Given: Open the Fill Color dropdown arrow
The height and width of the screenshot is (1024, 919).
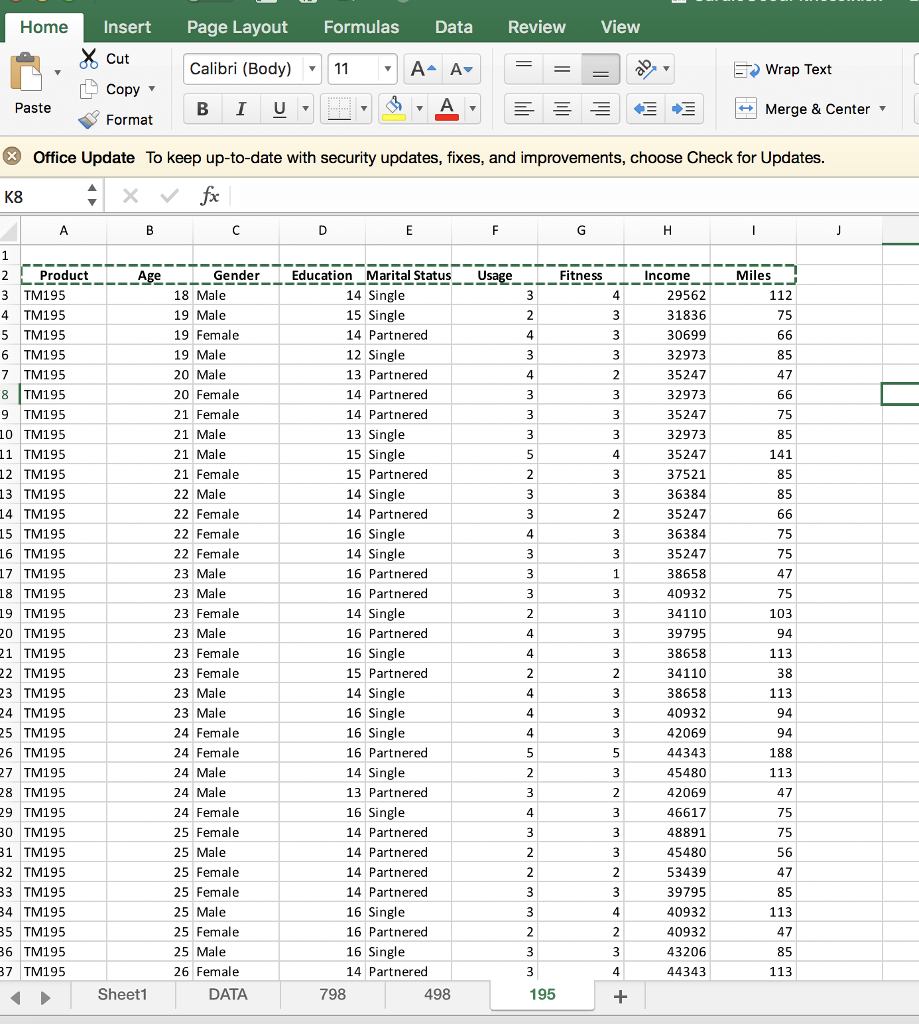Looking at the screenshot, I should [x=419, y=109].
